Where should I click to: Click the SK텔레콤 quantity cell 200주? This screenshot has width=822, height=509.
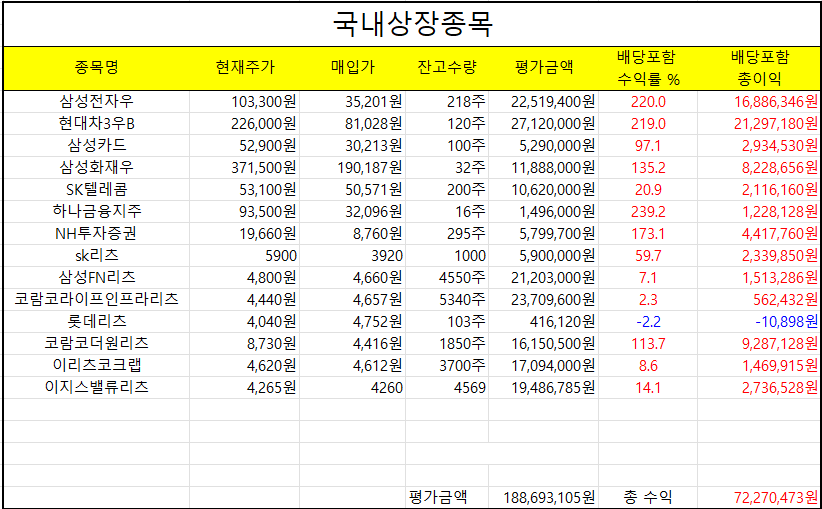(466, 189)
